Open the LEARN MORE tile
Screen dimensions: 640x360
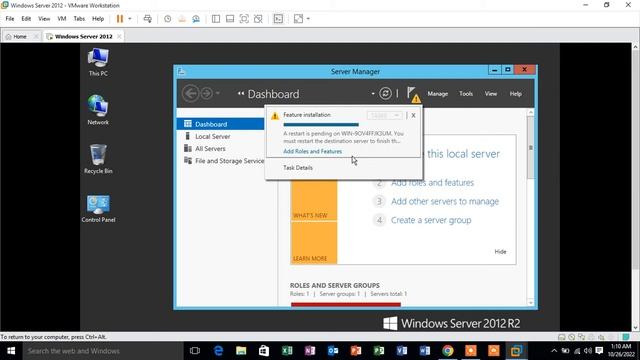point(314,243)
